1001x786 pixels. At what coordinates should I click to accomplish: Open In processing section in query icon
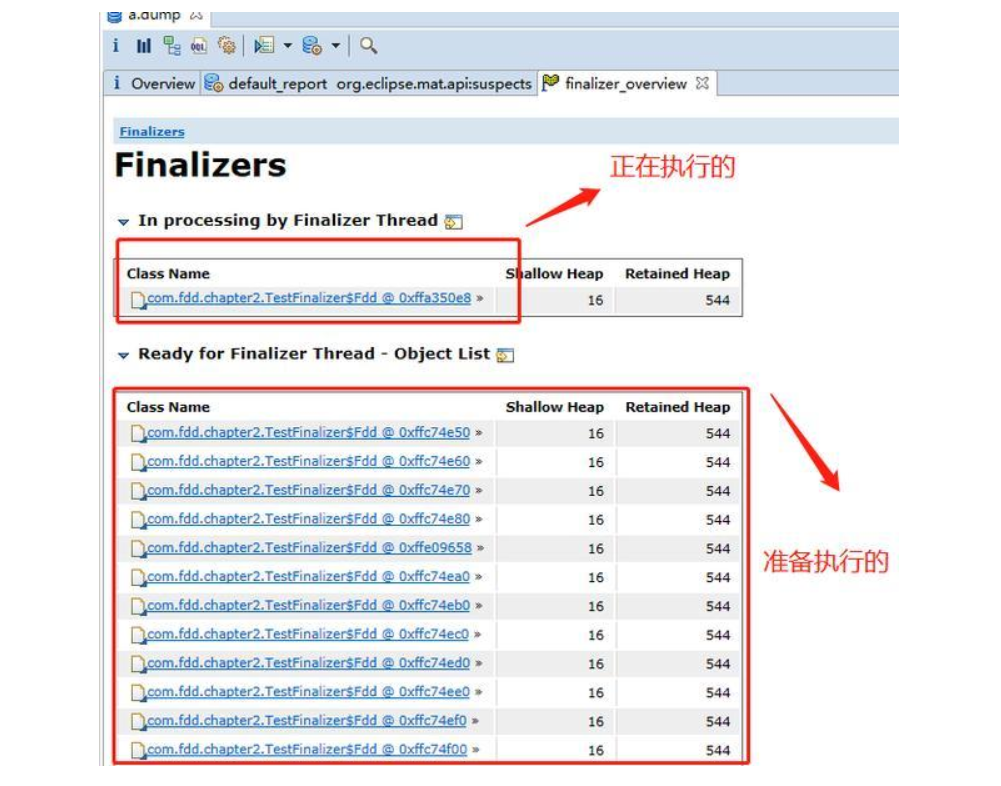(453, 222)
